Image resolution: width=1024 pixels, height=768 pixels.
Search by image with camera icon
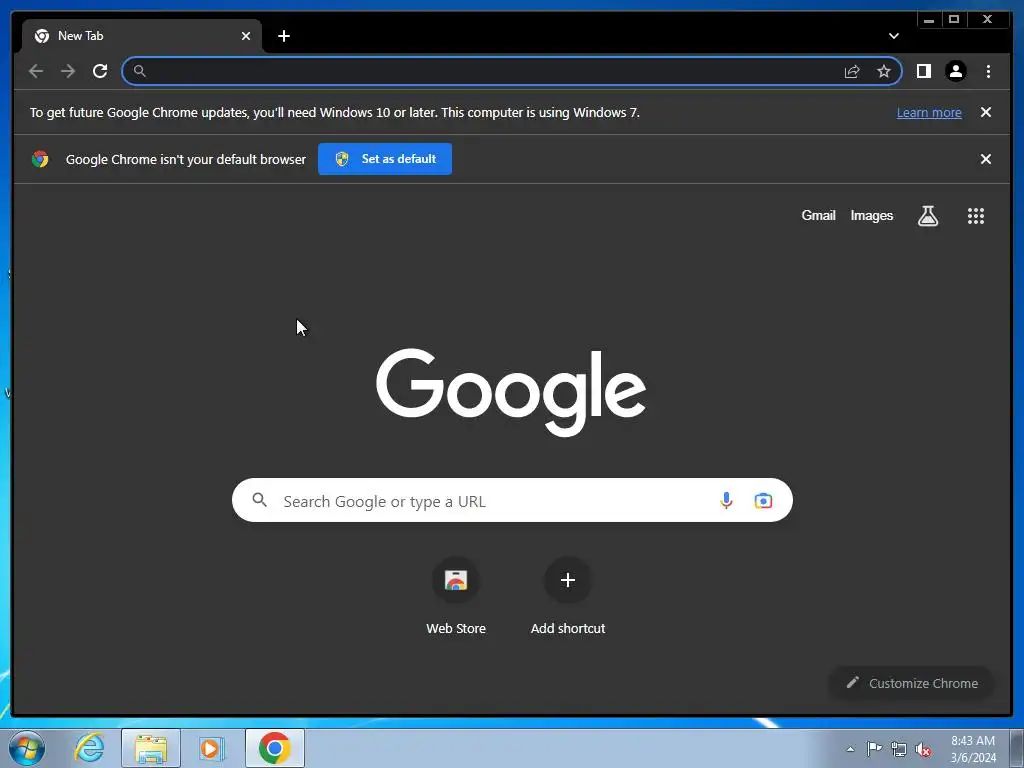763,501
